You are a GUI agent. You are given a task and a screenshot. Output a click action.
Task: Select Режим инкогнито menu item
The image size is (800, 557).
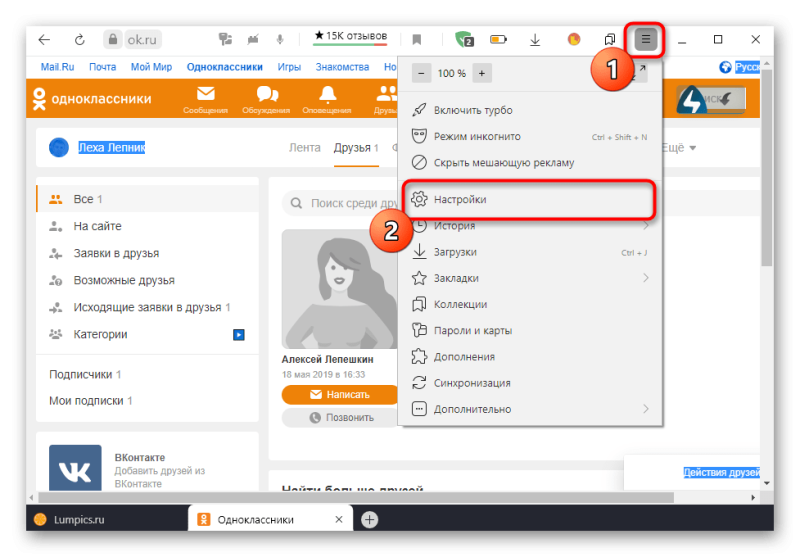pos(530,137)
